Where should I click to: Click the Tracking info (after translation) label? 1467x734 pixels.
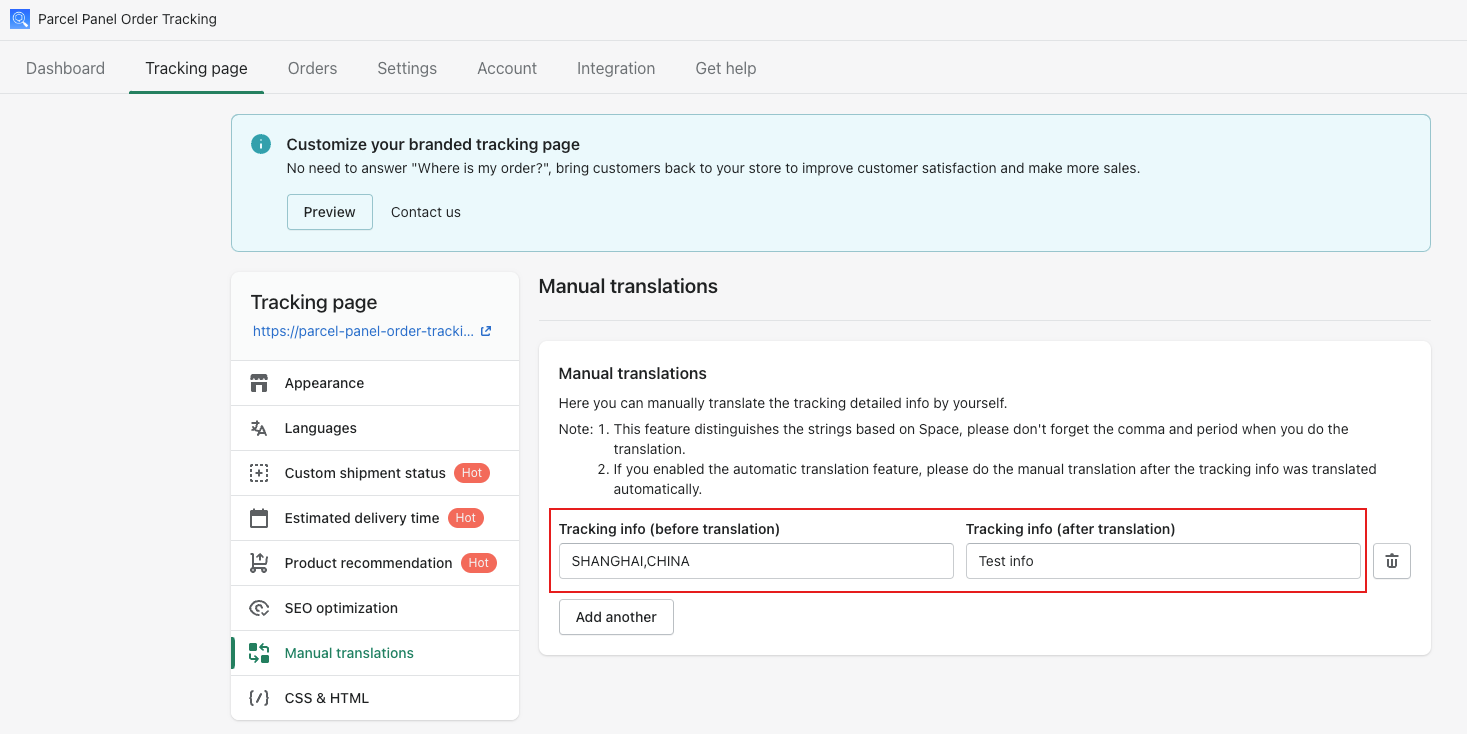point(1070,529)
